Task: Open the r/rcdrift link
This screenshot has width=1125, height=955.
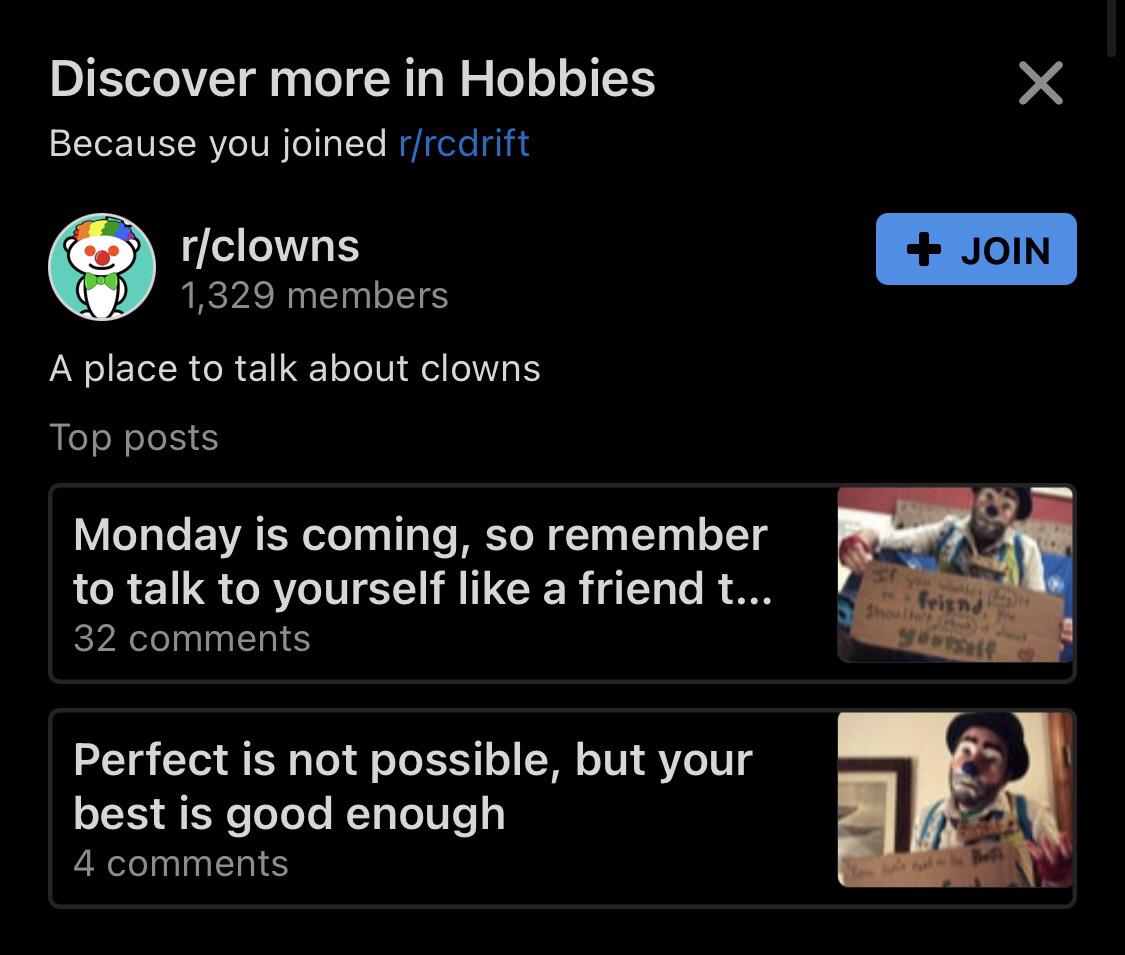Action: coord(464,143)
